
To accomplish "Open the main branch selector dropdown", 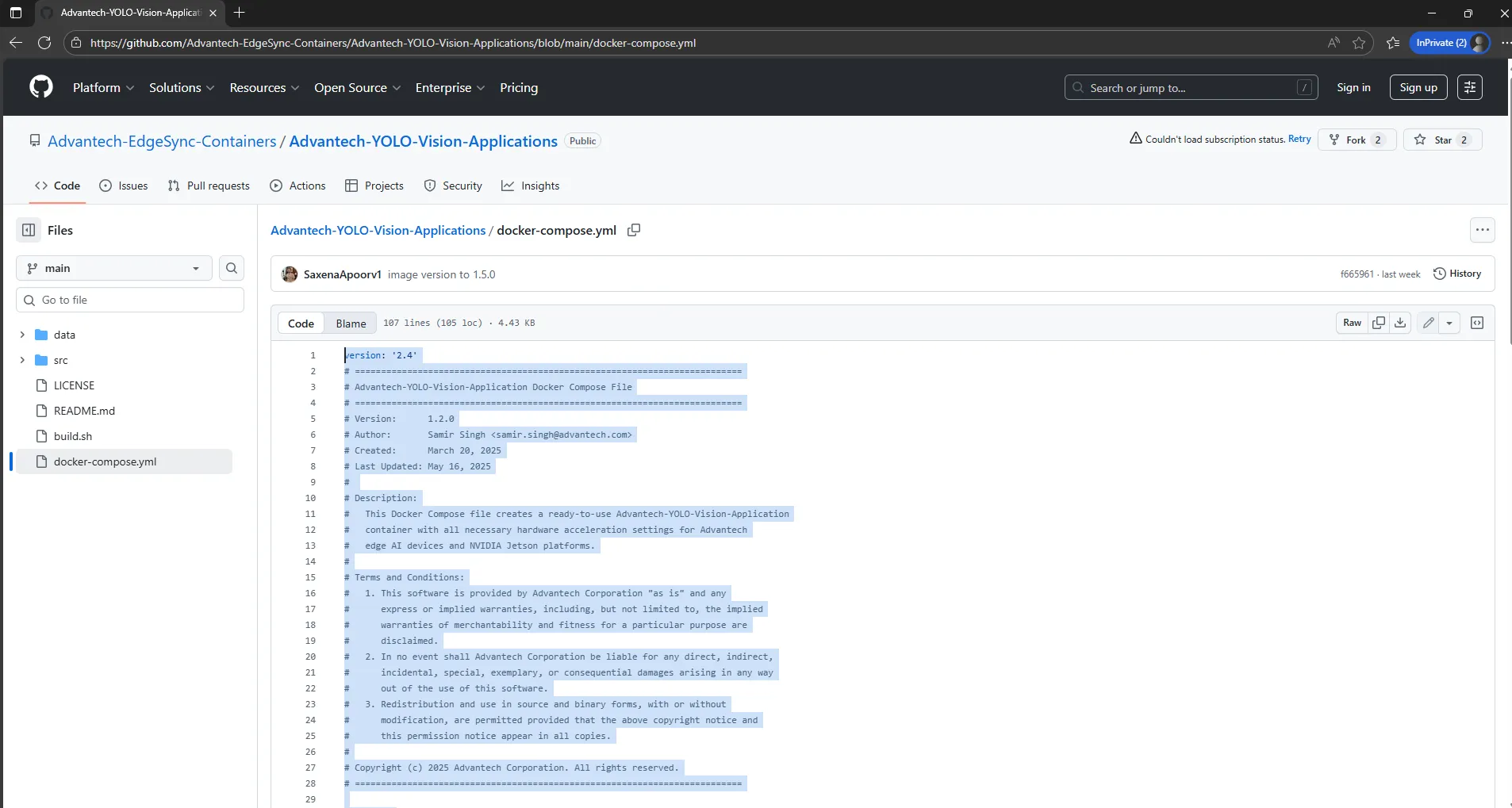I will coord(113,268).
